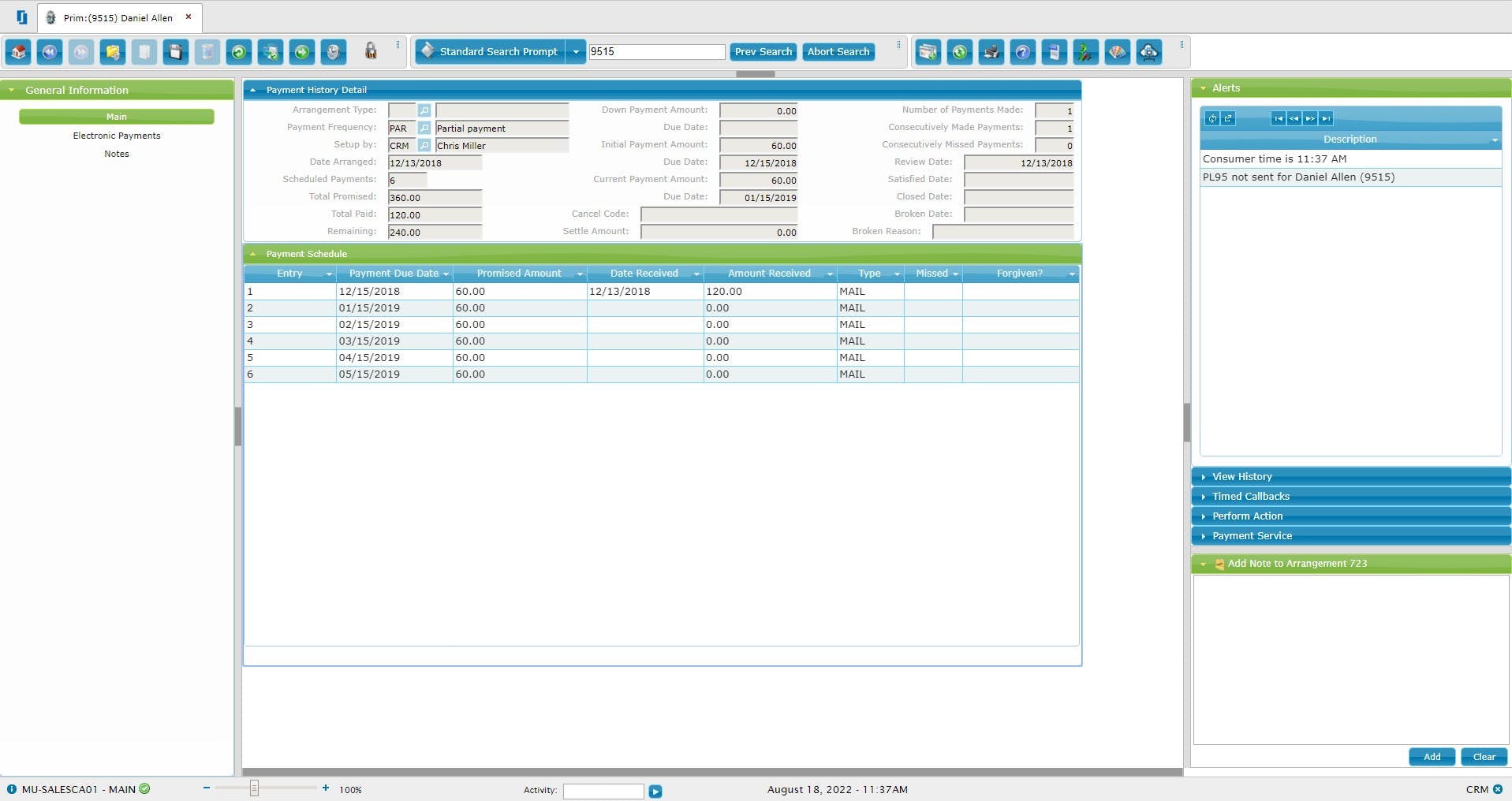This screenshot has width=1512, height=801.
Task: Click the green figure with tools icon
Action: [x=1086, y=52]
